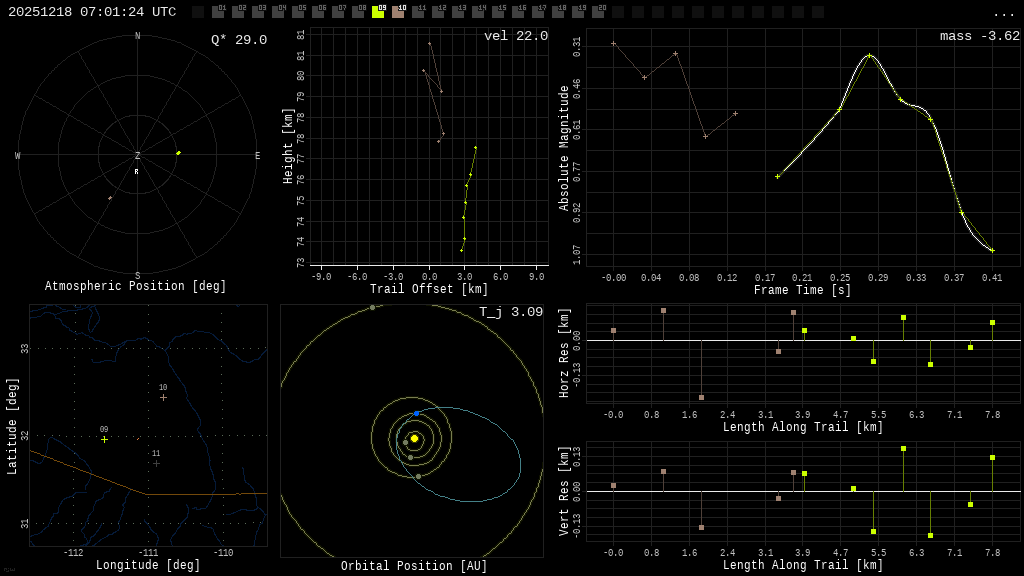Open the three-dots overflow menu

(1004, 13)
